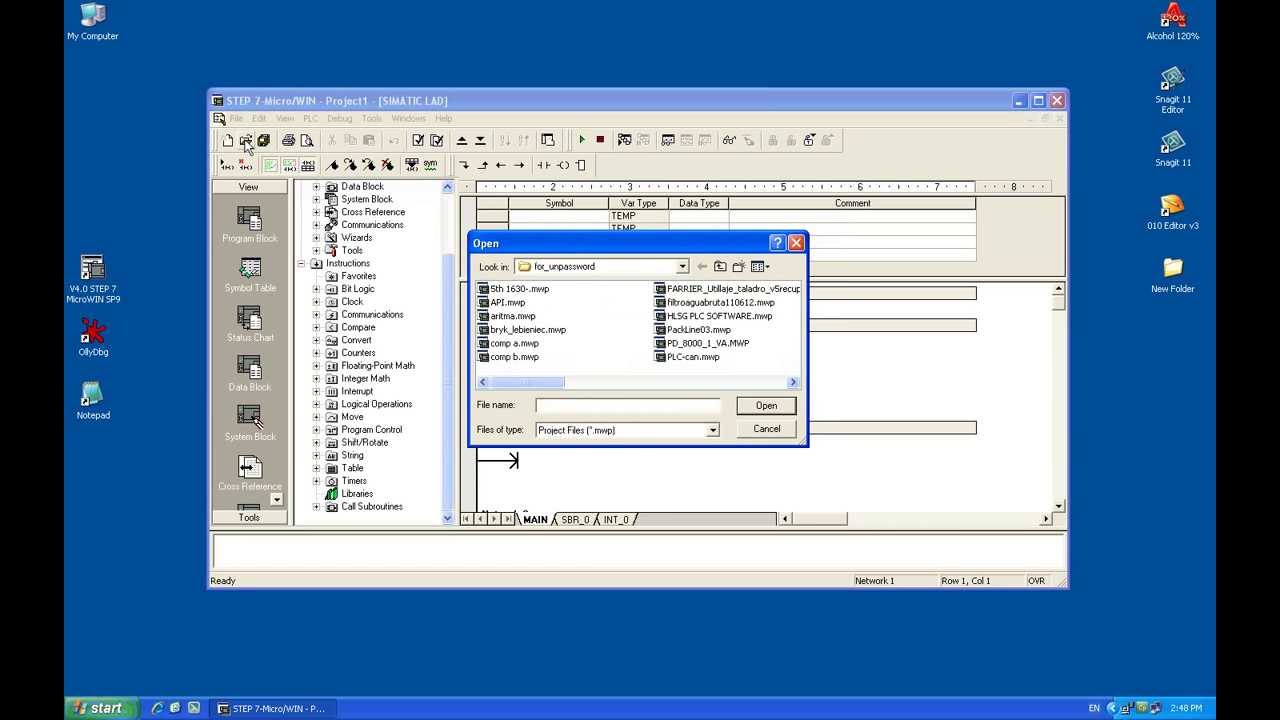This screenshot has width=1280, height=720.
Task: Click the Windows Start button
Action: tap(101, 708)
